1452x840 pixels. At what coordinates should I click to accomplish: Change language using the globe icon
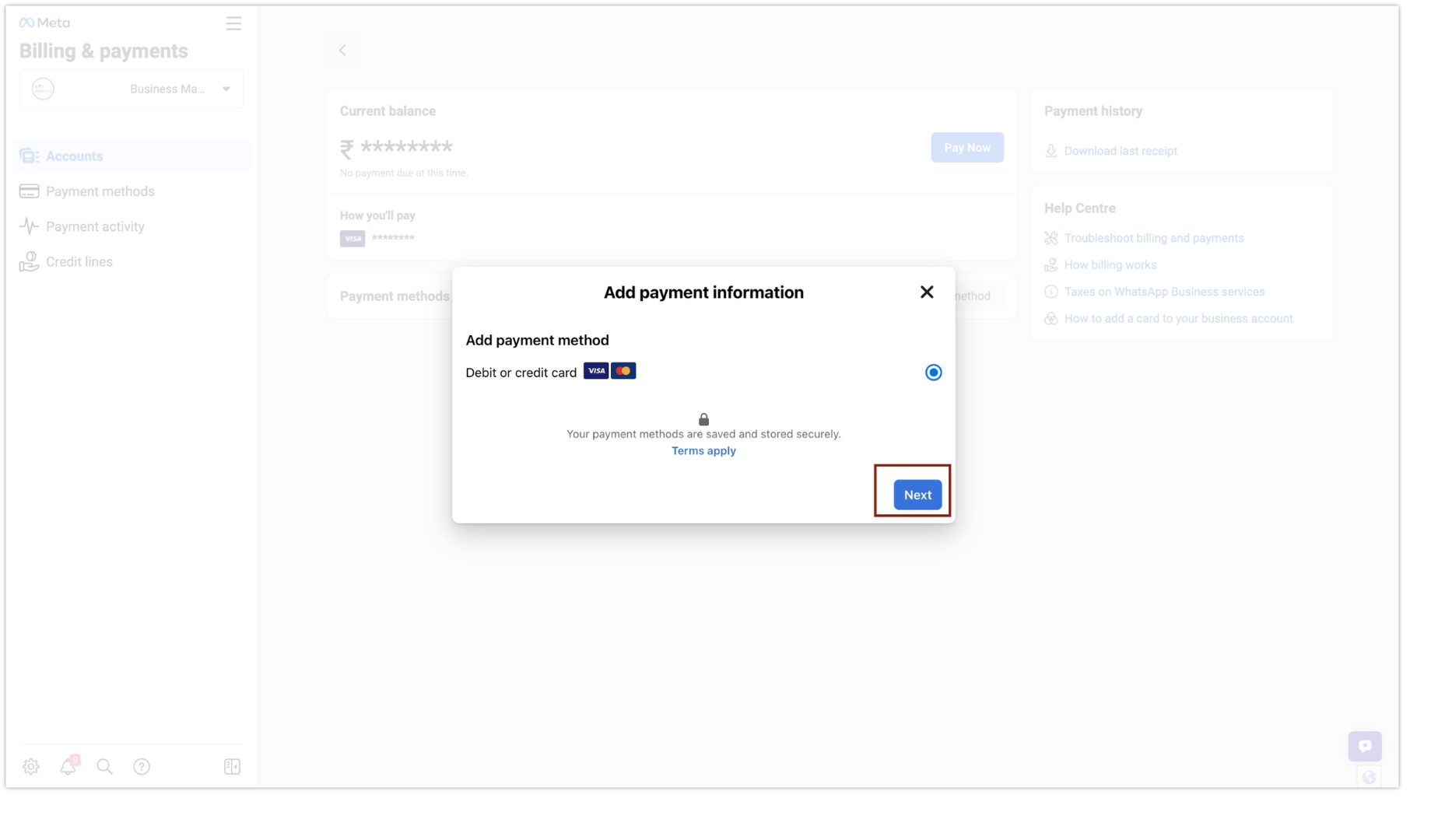click(1369, 775)
